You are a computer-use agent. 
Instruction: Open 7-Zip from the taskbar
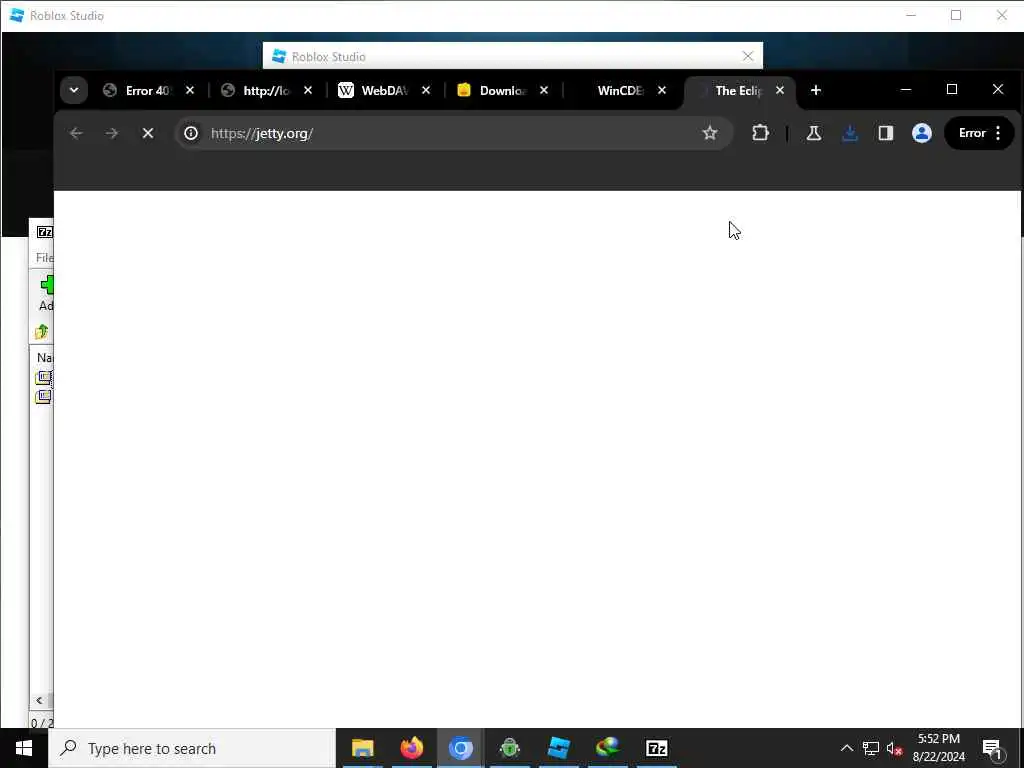[656, 748]
